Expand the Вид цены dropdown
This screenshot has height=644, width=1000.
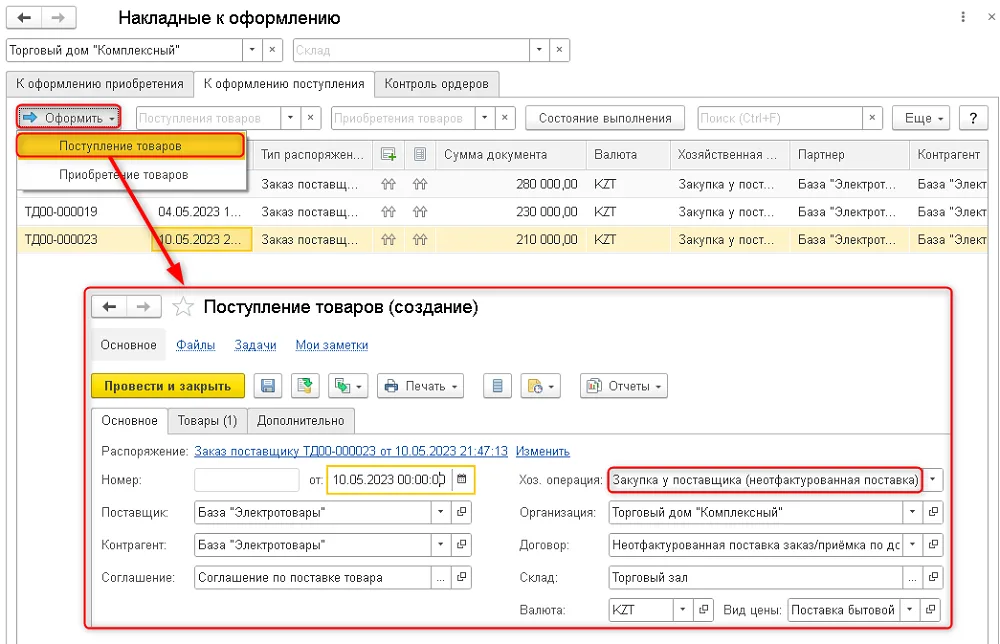click(910, 610)
